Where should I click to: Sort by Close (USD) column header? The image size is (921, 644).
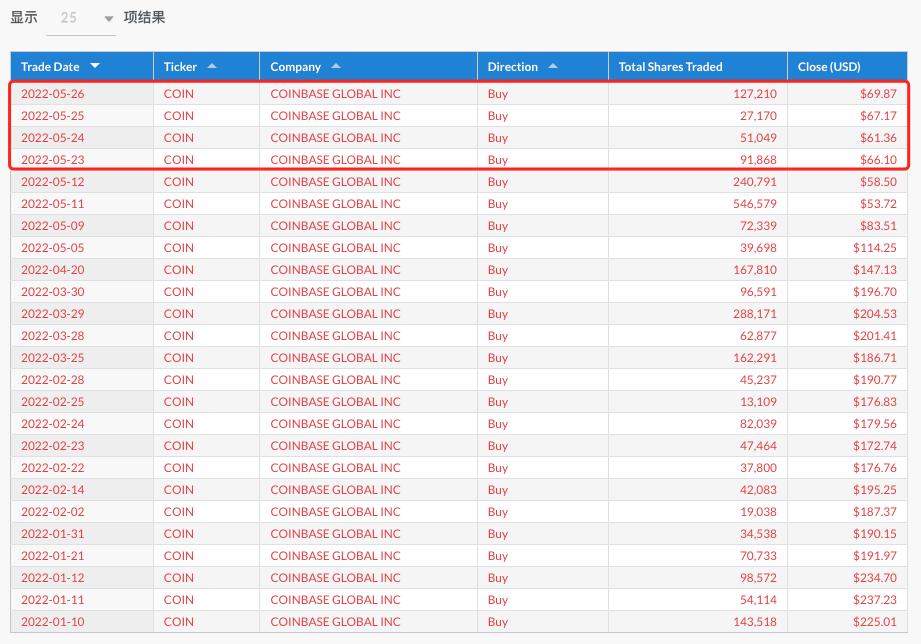[829, 67]
